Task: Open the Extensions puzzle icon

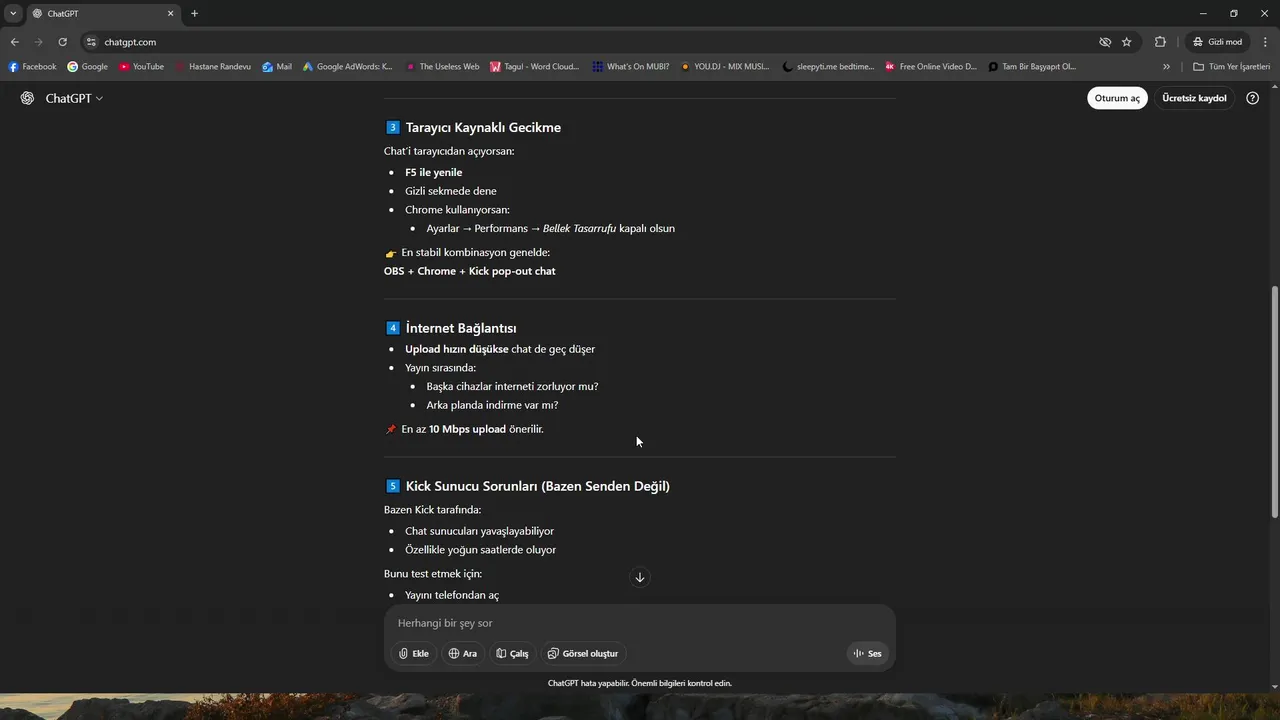Action: coord(1160,42)
